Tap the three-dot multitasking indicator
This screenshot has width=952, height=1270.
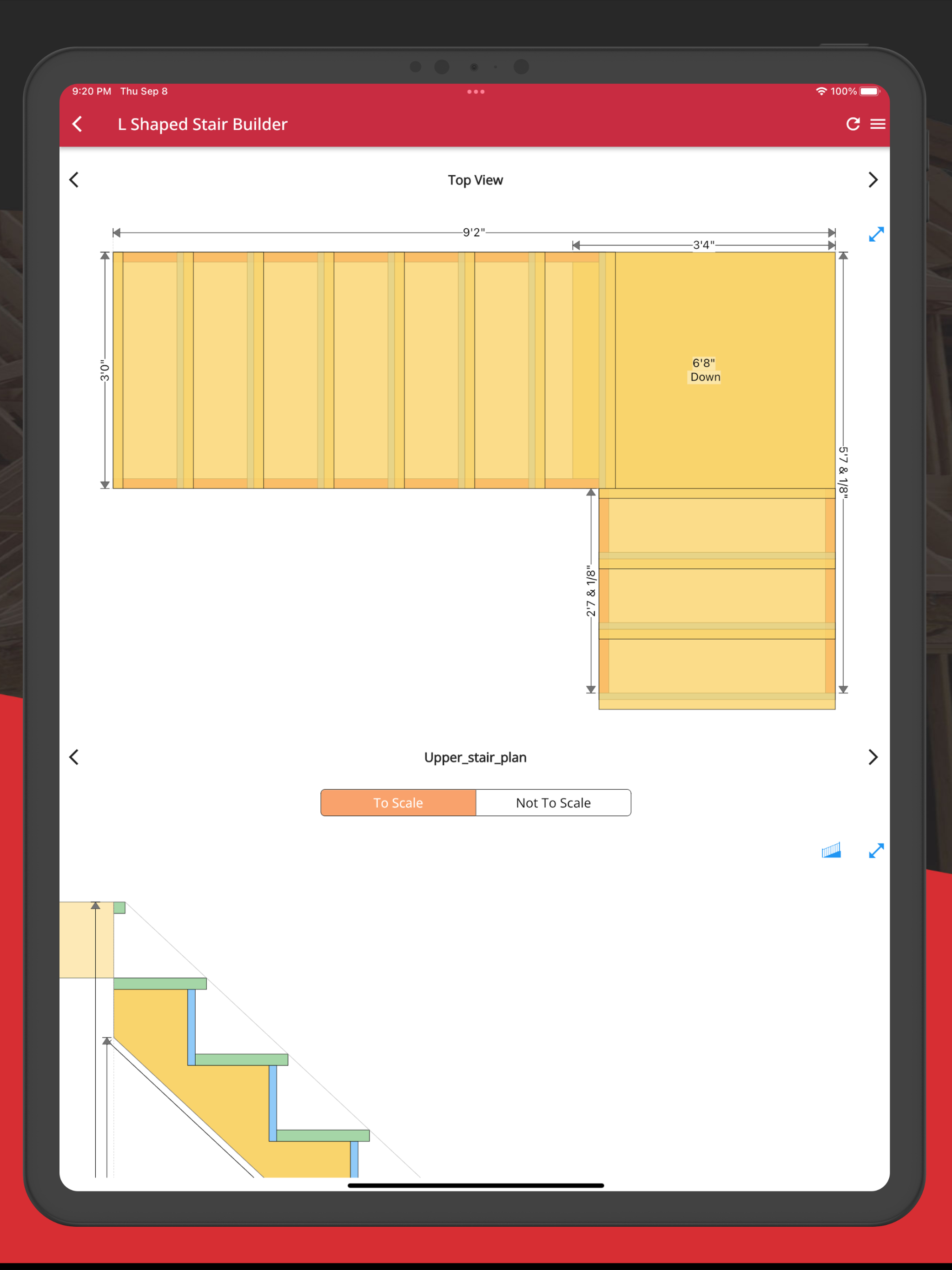click(x=476, y=91)
